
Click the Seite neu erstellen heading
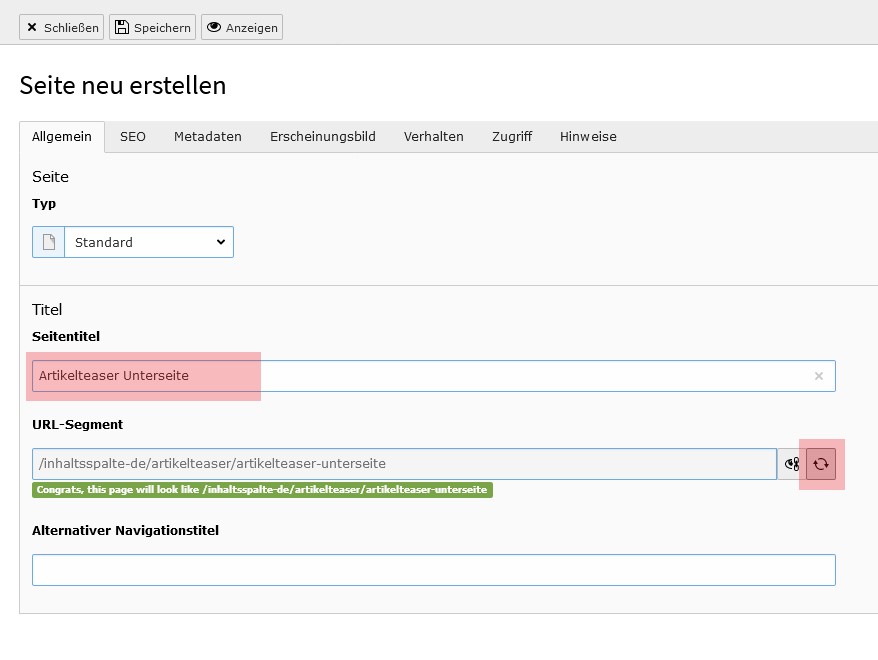pos(123,86)
